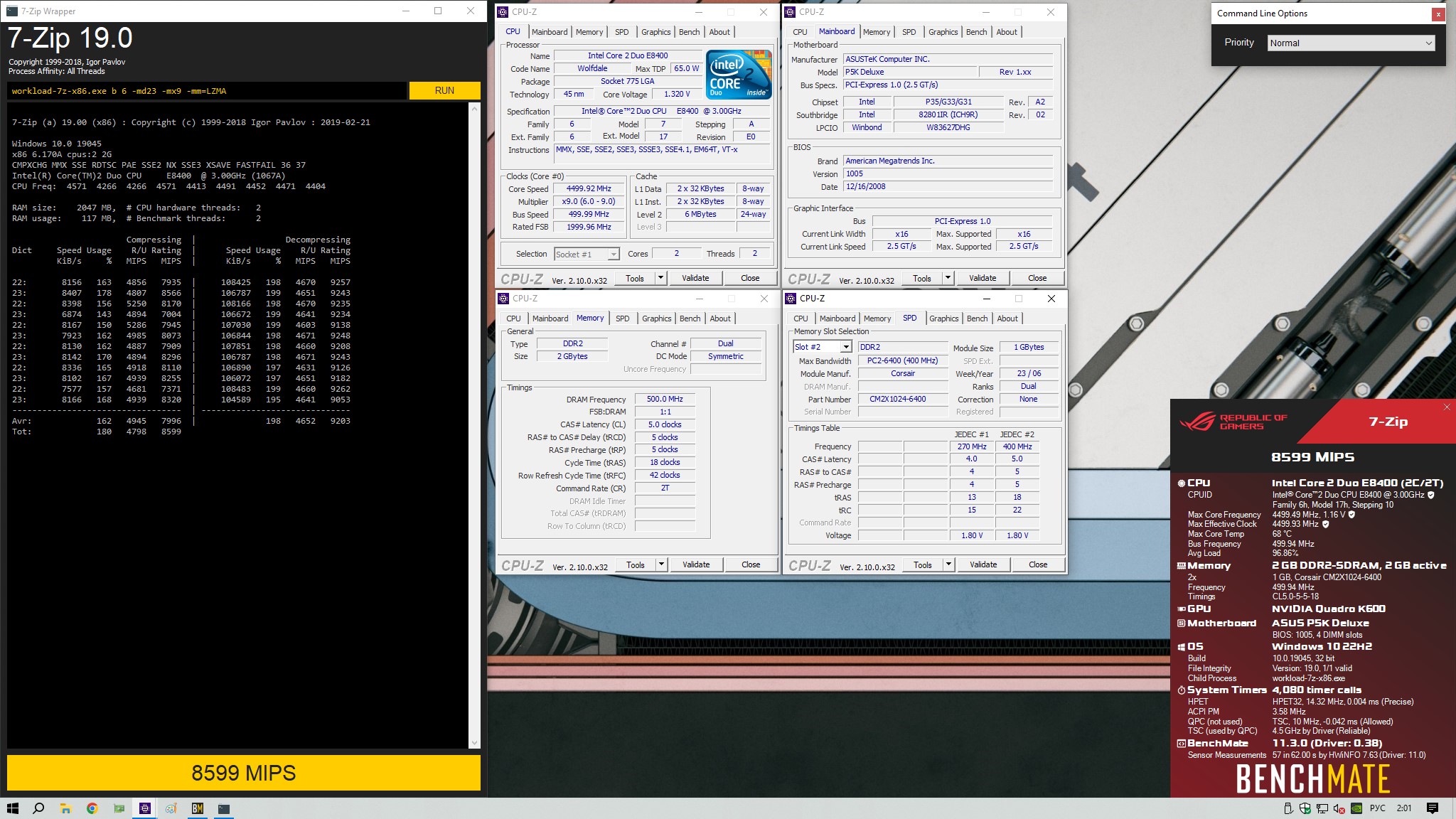Click the Intel Core 2 Duo logo
The height and width of the screenshot is (819, 1456).
(x=739, y=75)
